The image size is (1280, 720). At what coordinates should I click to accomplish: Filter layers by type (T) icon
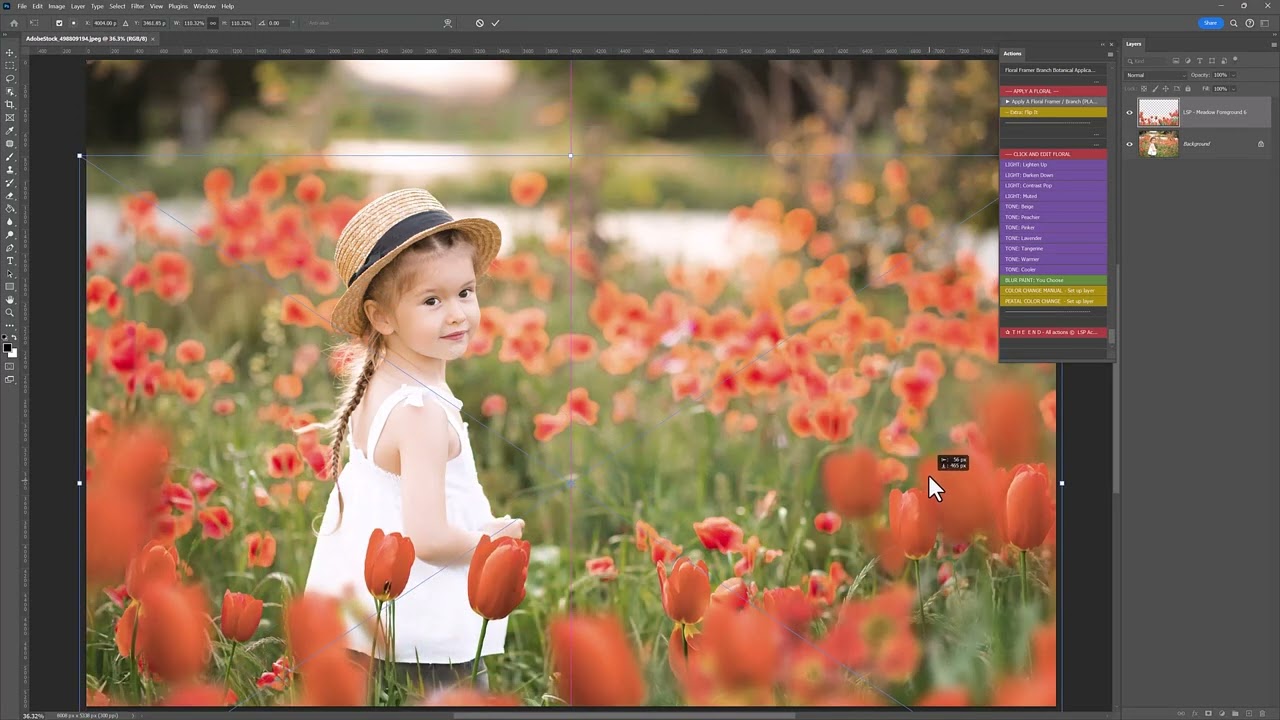1200,61
